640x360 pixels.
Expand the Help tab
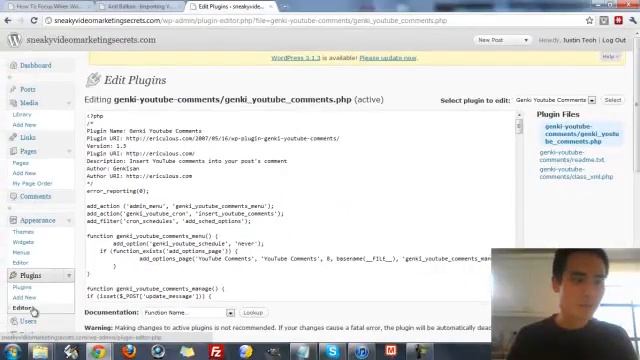click(610, 57)
